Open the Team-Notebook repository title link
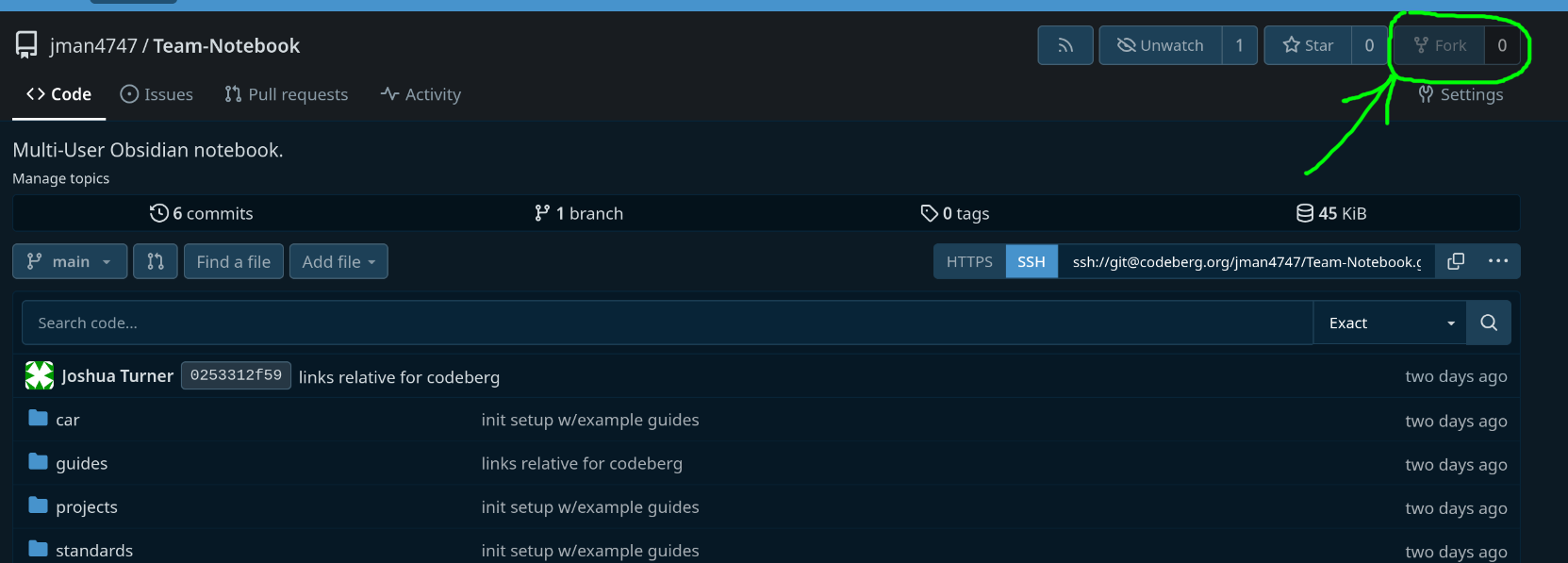Image resolution: width=1568 pixels, height=563 pixels. click(226, 45)
